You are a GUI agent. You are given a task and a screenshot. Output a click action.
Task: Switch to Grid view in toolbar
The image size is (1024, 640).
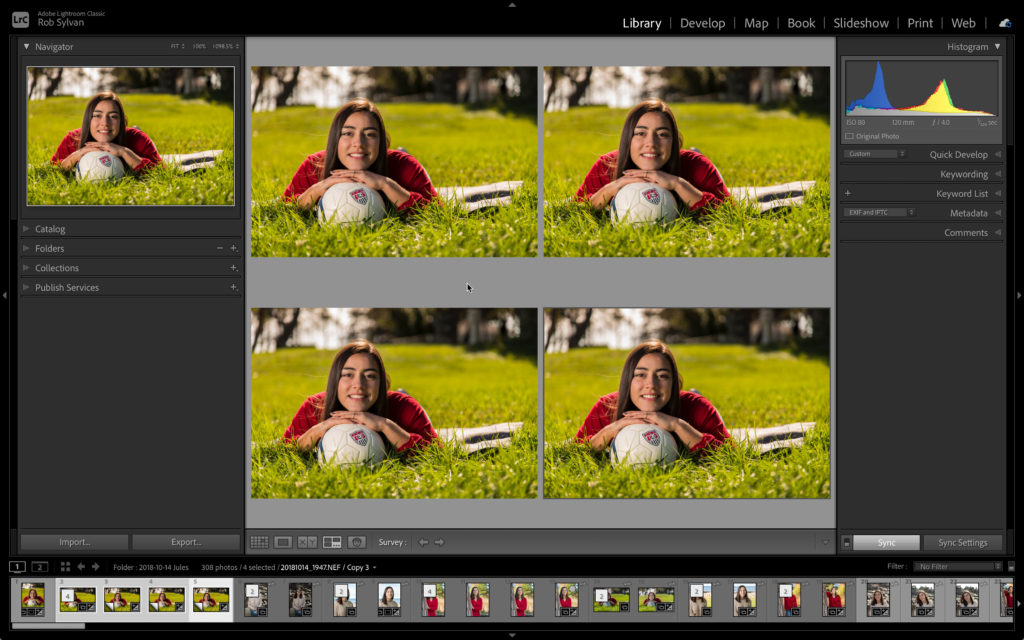click(259, 542)
